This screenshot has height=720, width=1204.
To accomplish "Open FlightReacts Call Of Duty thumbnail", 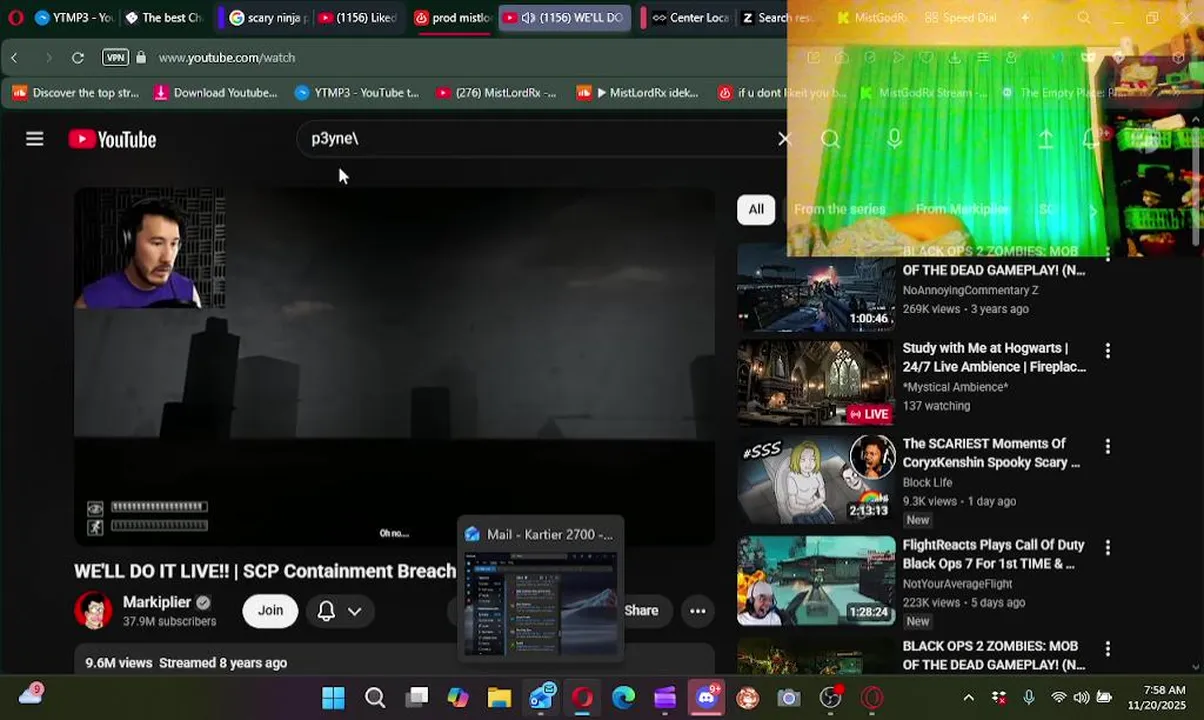I will tap(816, 581).
